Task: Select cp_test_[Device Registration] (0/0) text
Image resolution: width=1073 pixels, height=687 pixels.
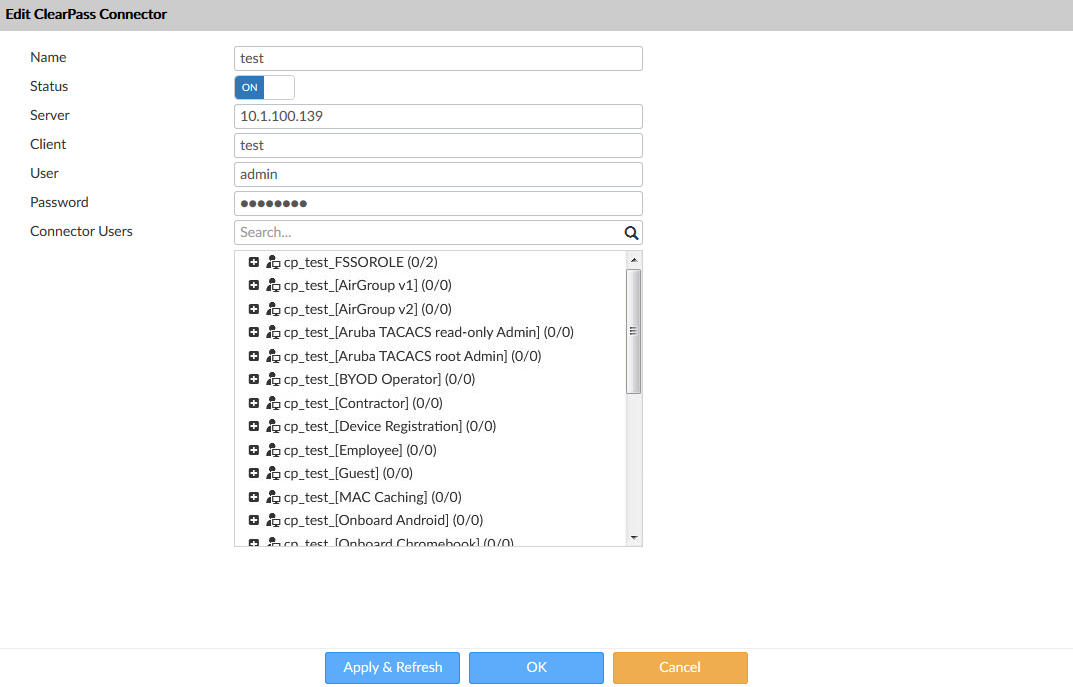Action: [390, 426]
